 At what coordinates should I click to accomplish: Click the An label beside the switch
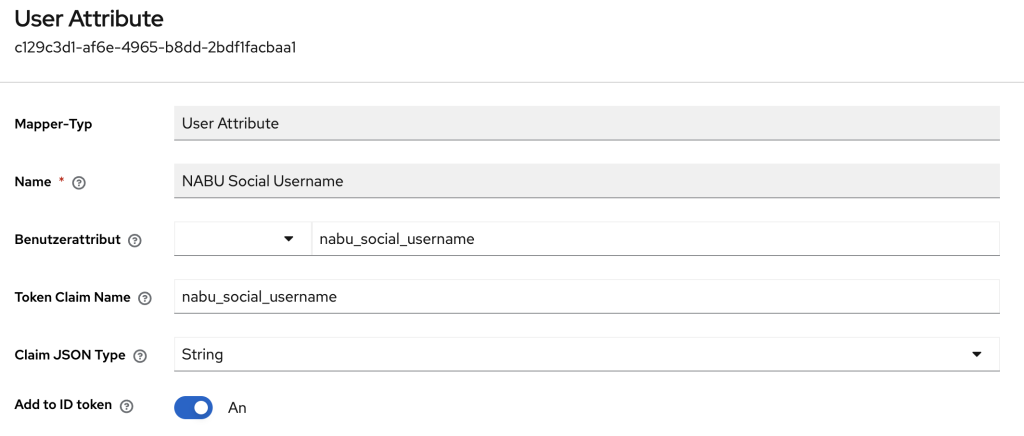237,408
